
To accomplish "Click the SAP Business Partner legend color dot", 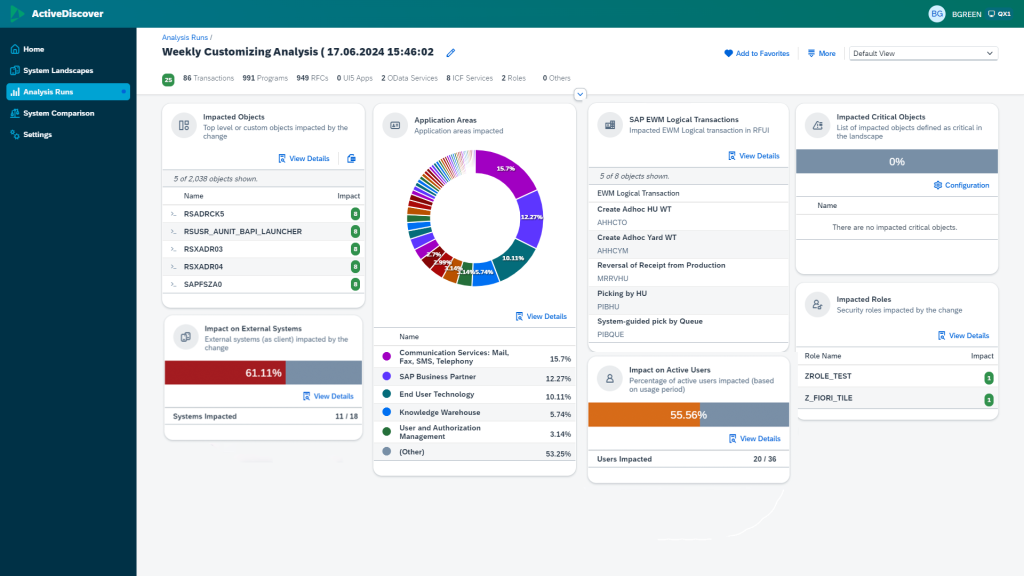I will (x=387, y=376).
